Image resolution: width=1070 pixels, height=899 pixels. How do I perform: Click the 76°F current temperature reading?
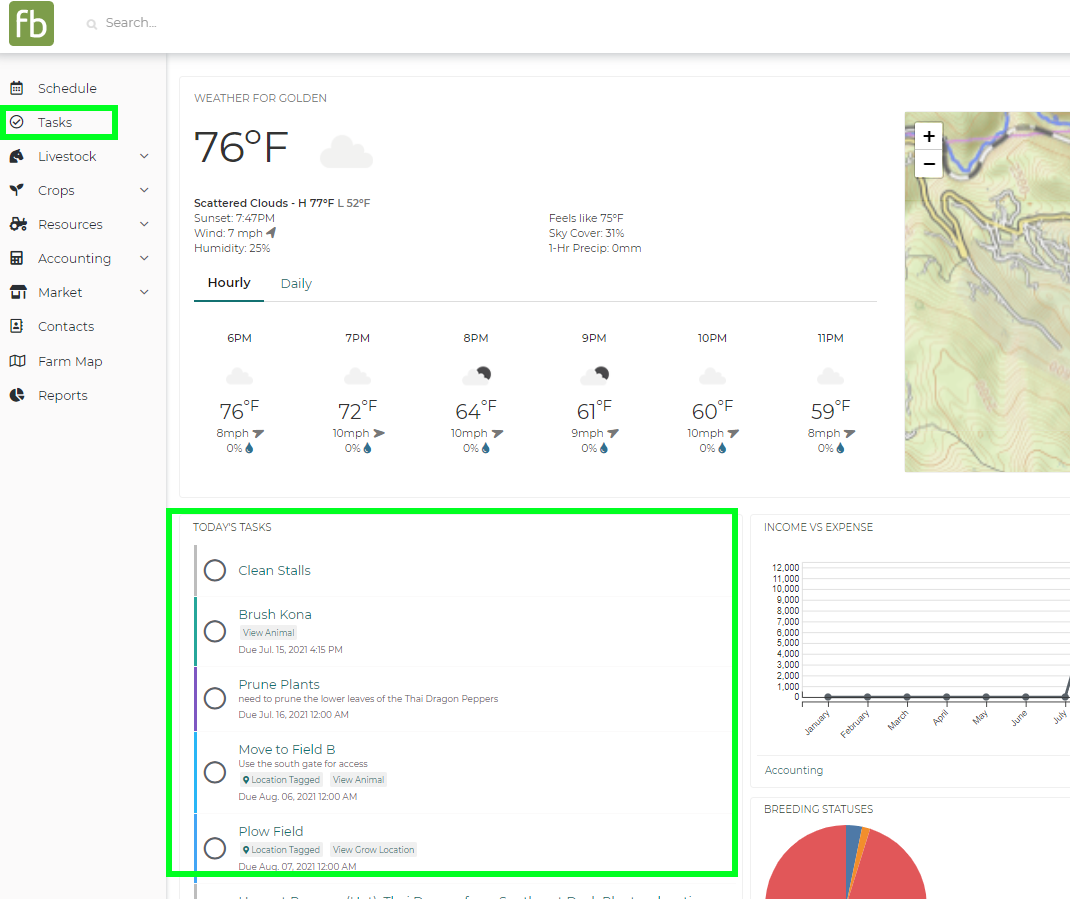tap(241, 147)
